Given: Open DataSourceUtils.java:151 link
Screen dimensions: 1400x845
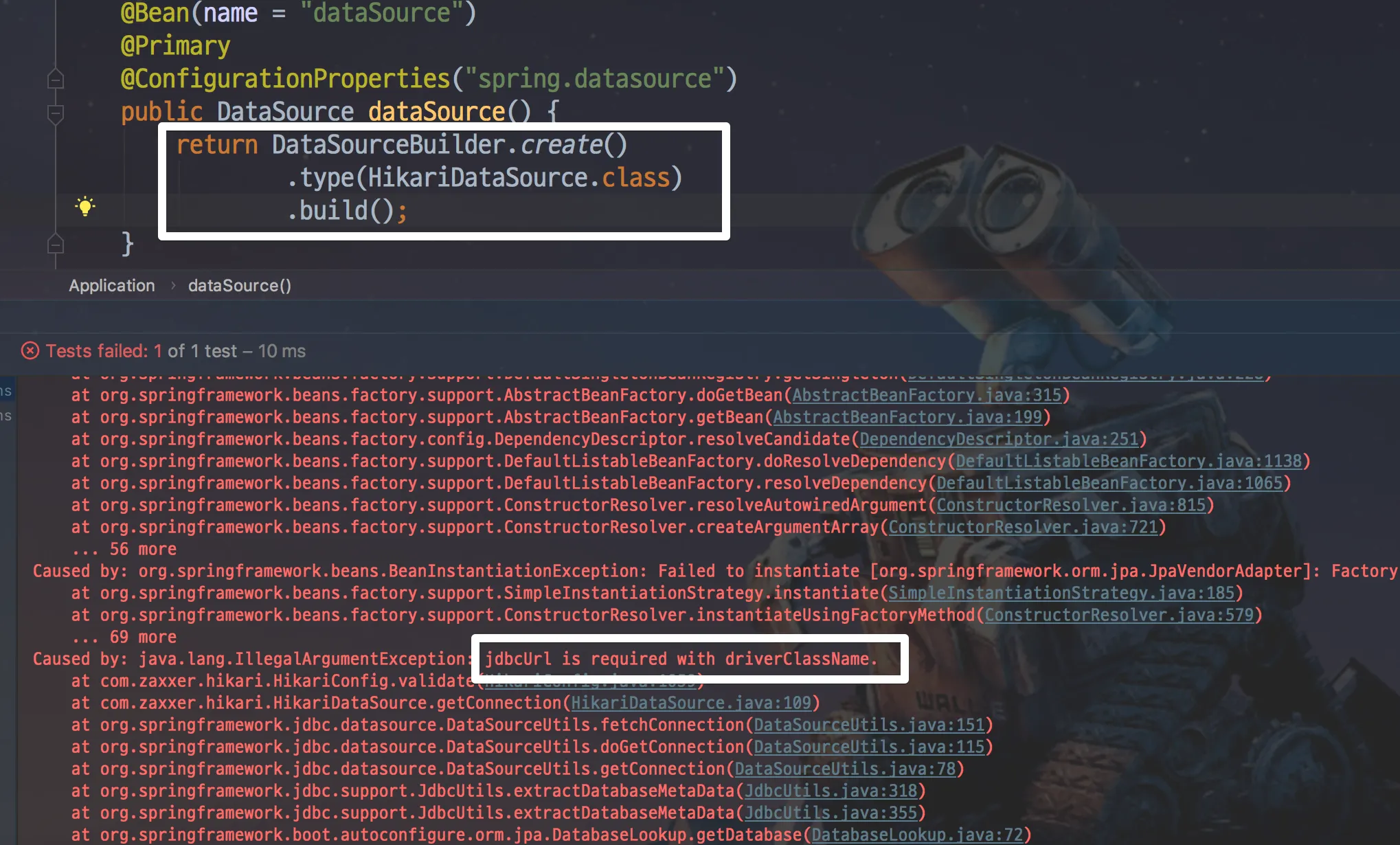Looking at the screenshot, I should 869,725.
